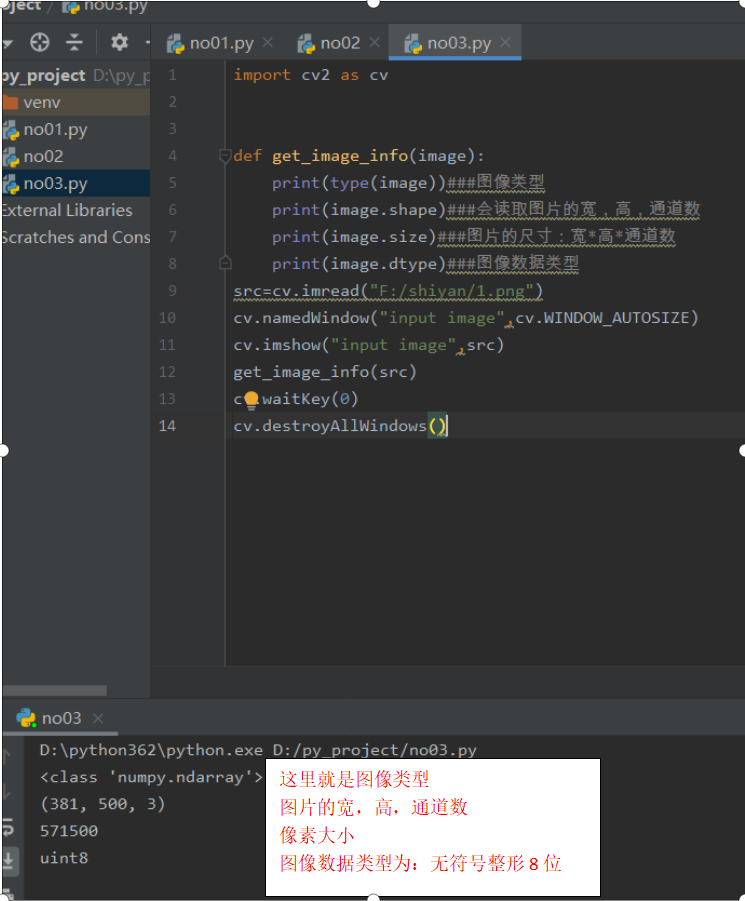
Task: Toggle scroll-to-end in the run console
Action: tap(9, 860)
